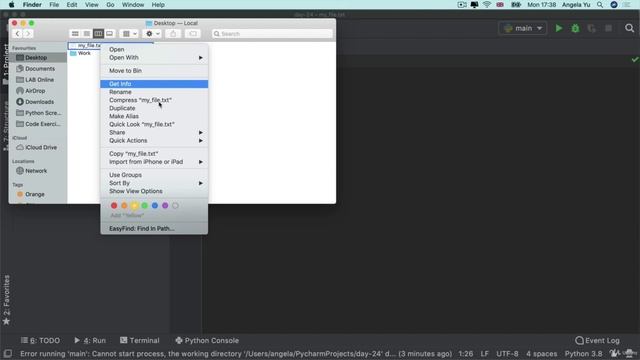Select Desktop in Finder sidebar

coord(38,58)
